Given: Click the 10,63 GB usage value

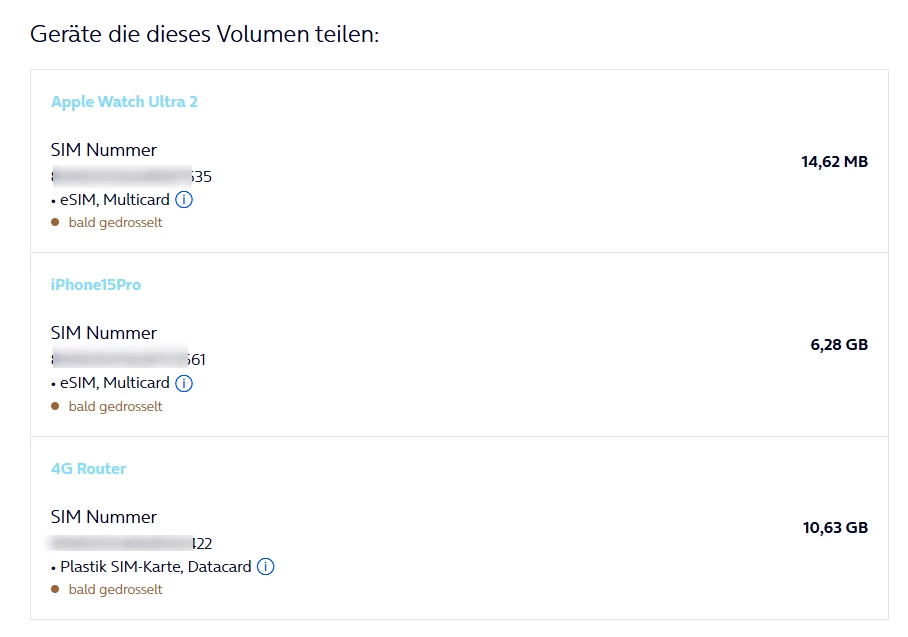Looking at the screenshot, I should (x=834, y=528).
